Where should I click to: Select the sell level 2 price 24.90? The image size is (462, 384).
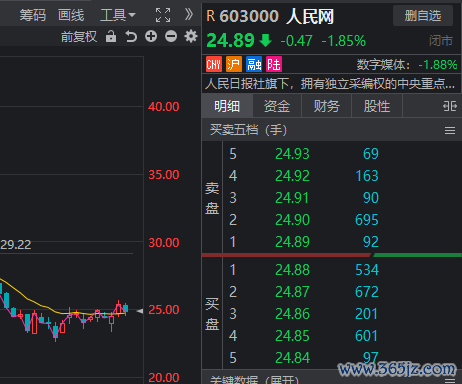pyautogui.click(x=292, y=220)
